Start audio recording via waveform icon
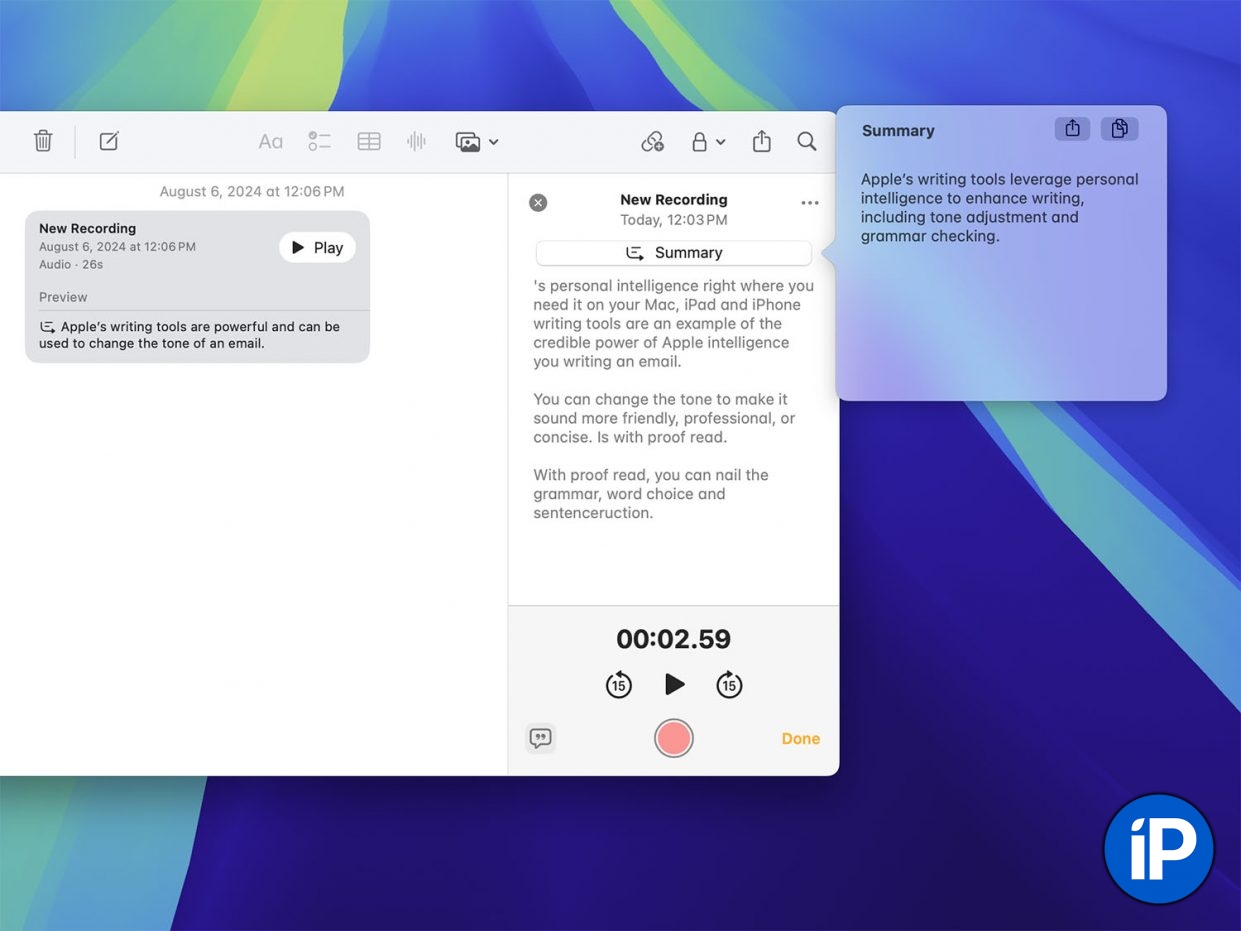 tap(417, 141)
